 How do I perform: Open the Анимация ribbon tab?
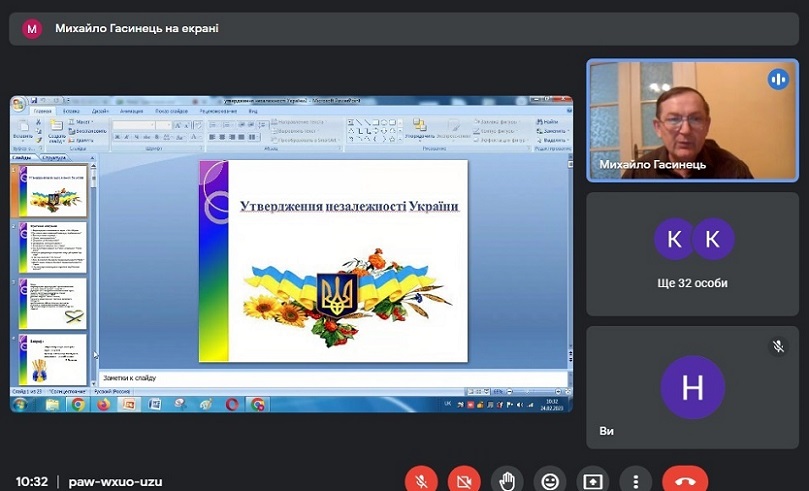[132, 111]
